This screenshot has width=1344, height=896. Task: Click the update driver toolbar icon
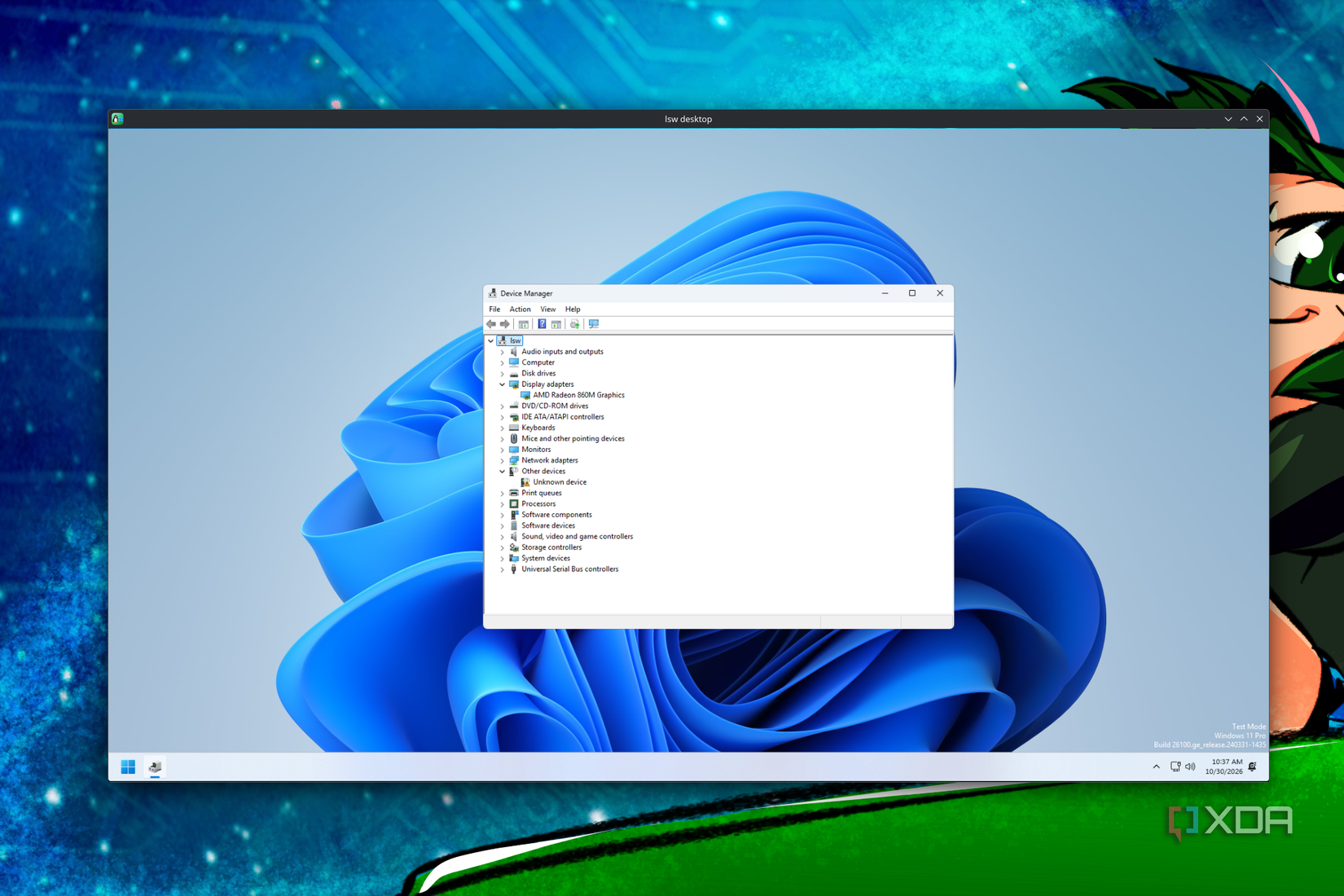point(575,324)
